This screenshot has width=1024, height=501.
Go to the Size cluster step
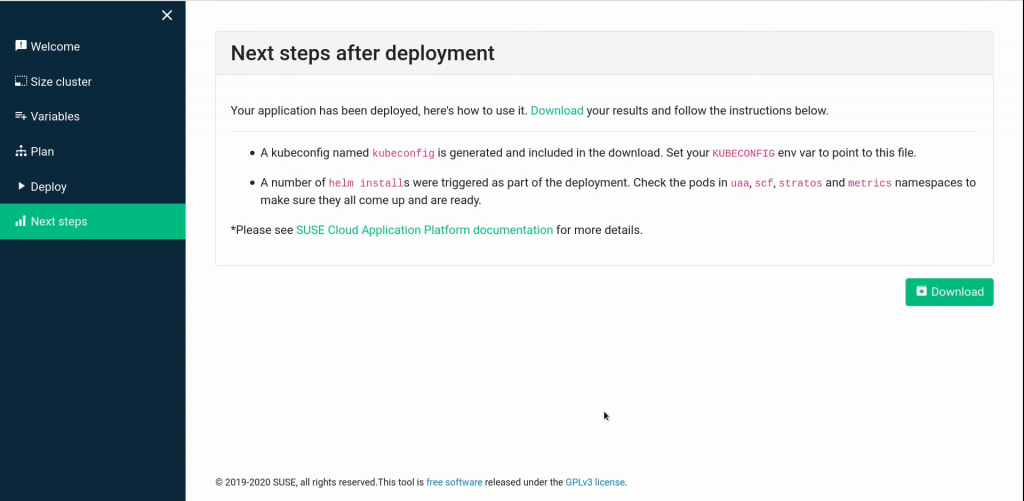pos(61,81)
